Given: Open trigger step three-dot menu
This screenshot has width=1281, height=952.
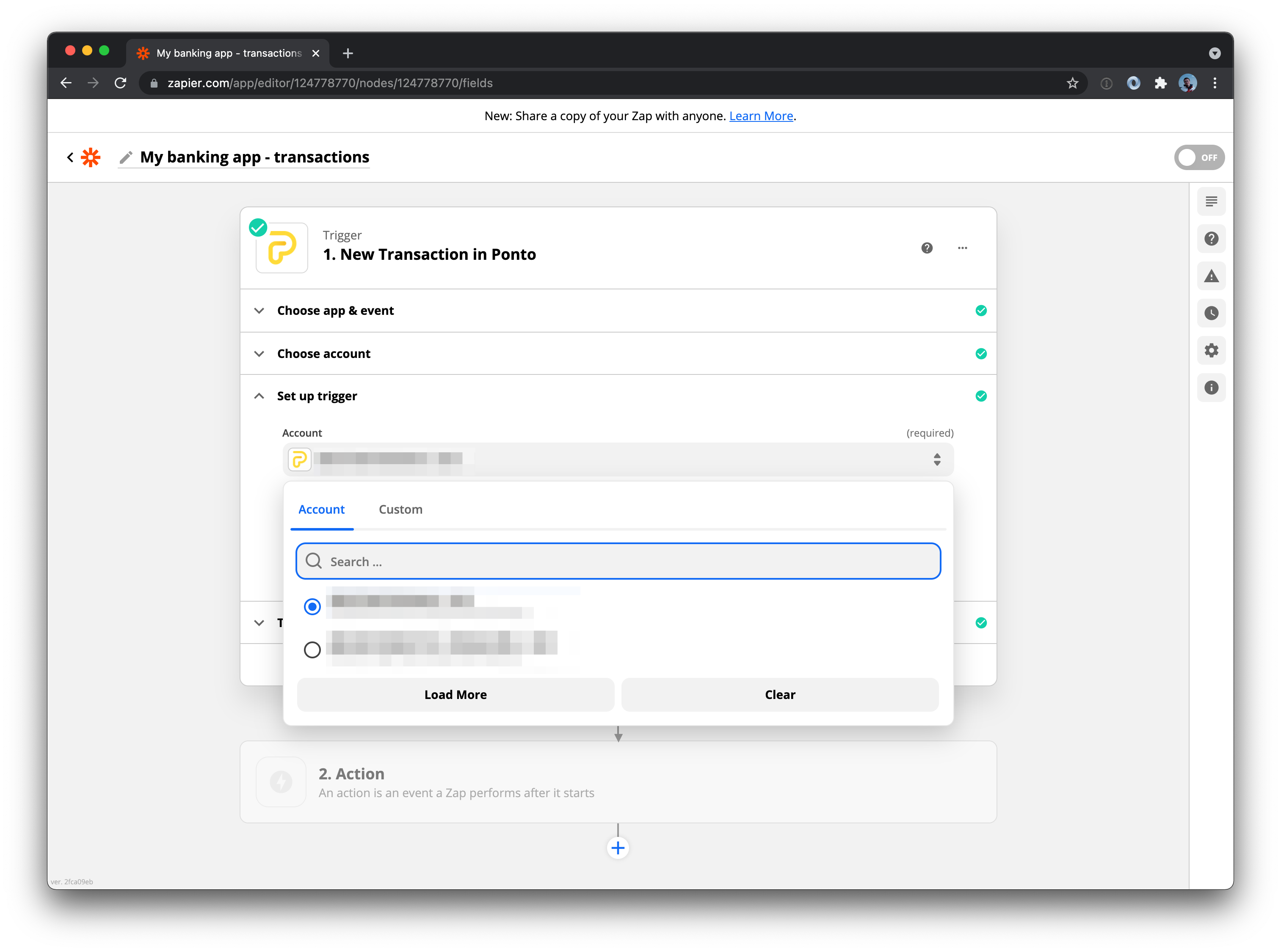Looking at the screenshot, I should (x=962, y=248).
